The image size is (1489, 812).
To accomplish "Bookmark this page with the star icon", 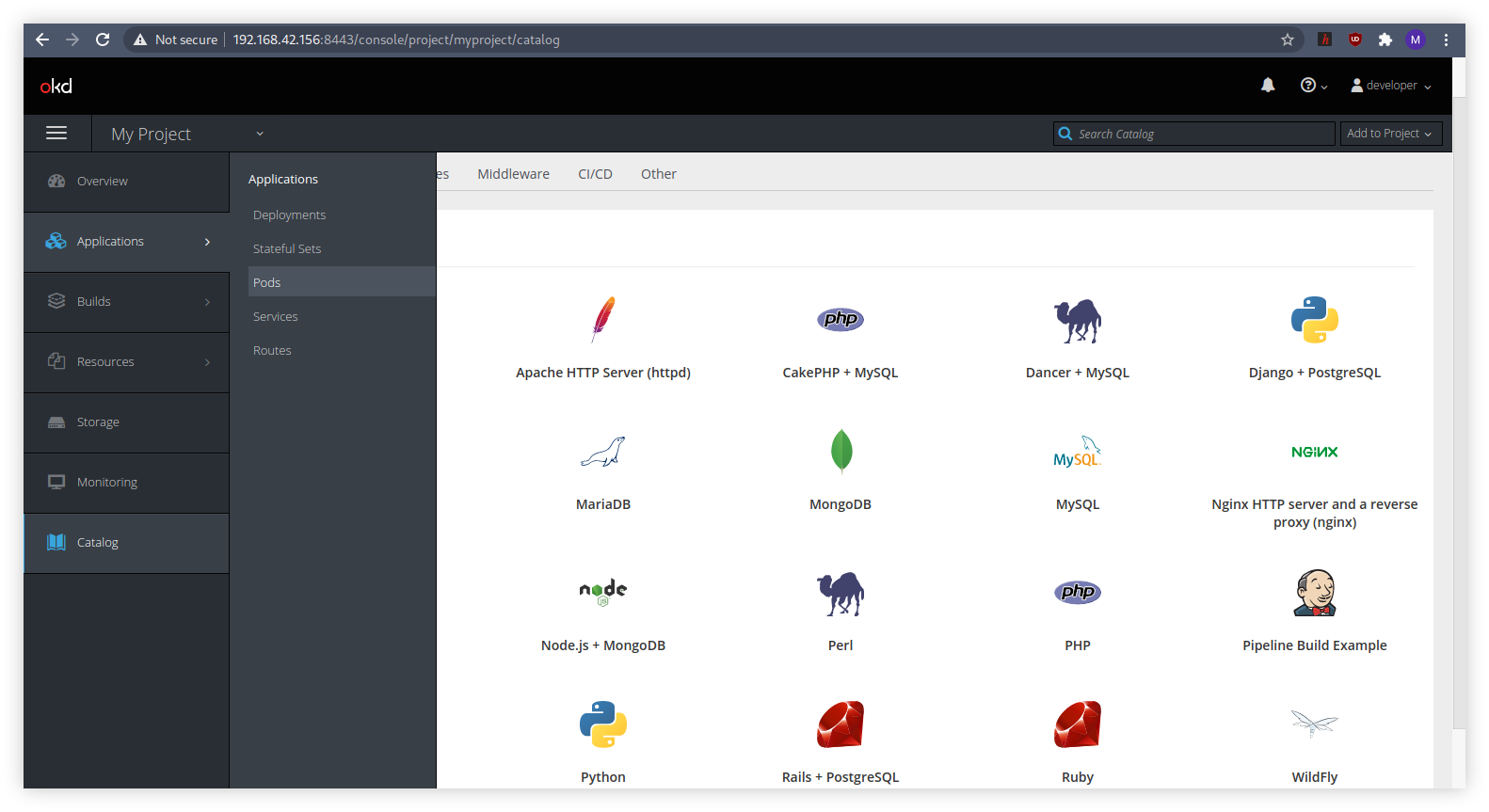I will coord(1287,40).
